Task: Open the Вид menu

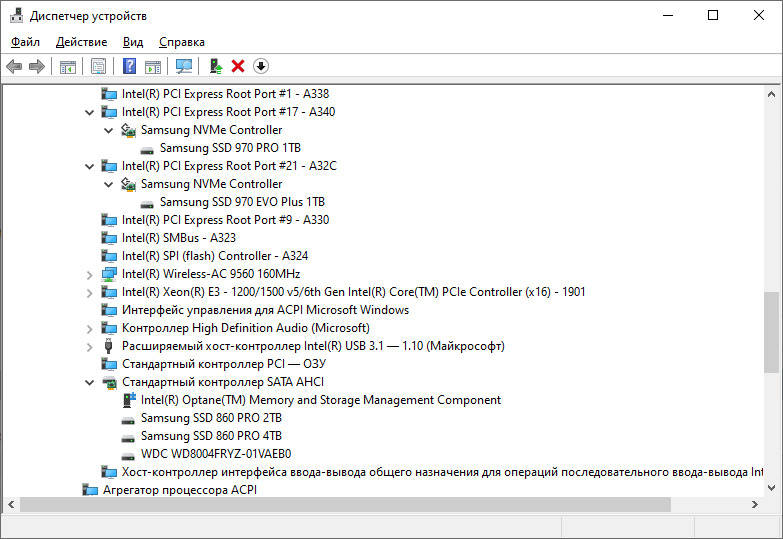Action: 133,42
